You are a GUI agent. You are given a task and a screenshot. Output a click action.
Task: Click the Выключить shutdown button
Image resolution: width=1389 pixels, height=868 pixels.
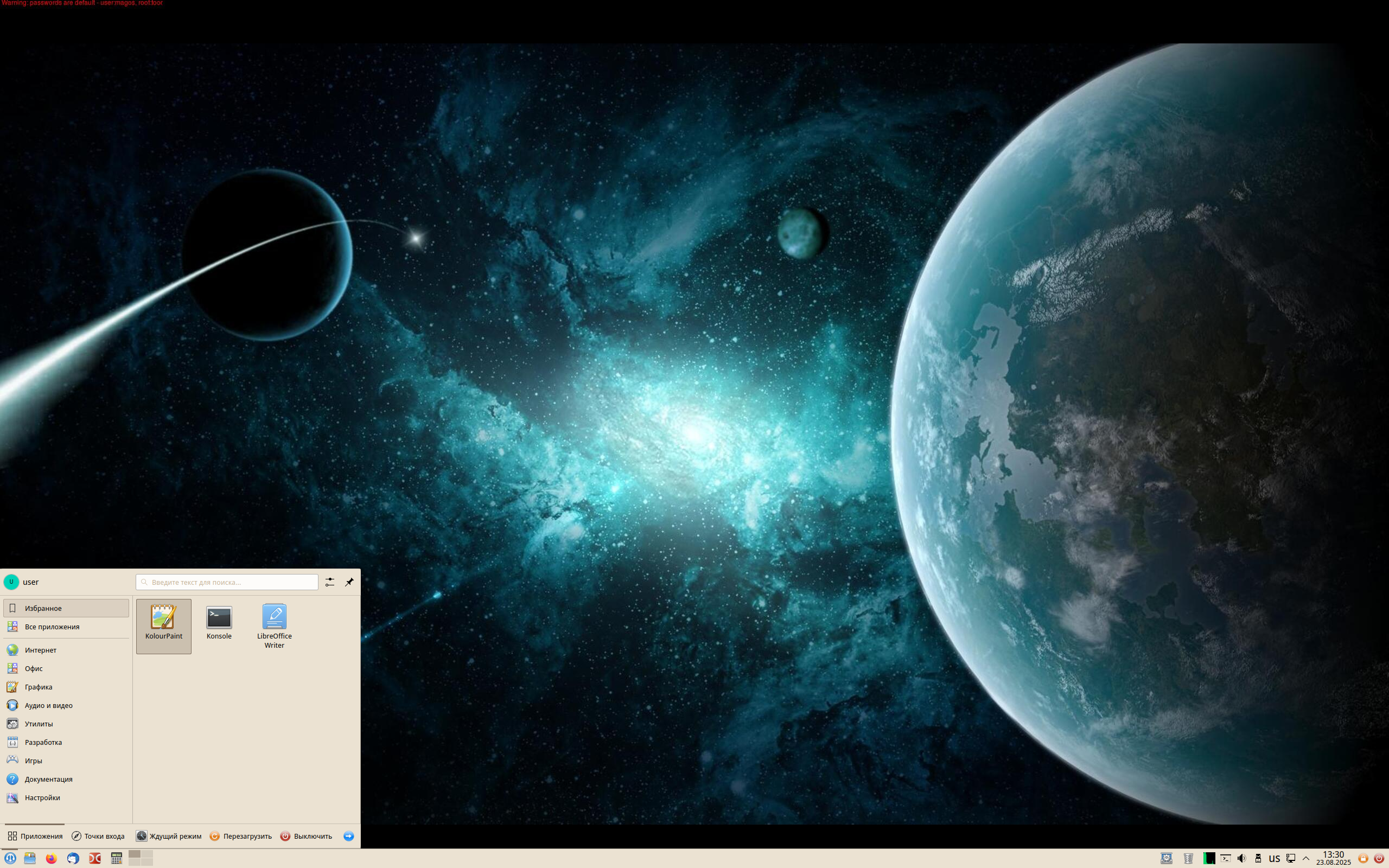[x=306, y=836]
